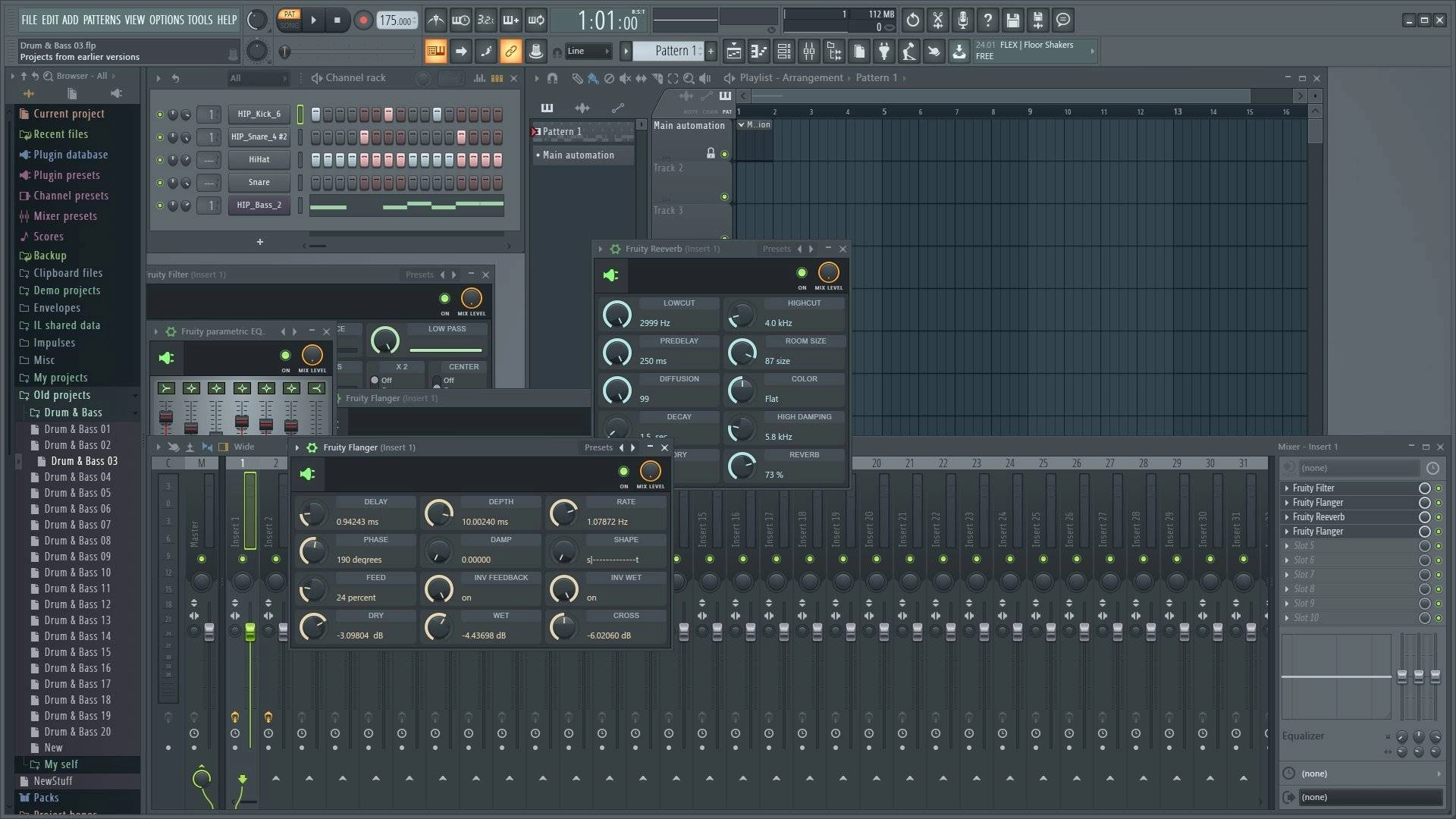Stop playback with the stop button
The image size is (1456, 819).
(337, 20)
